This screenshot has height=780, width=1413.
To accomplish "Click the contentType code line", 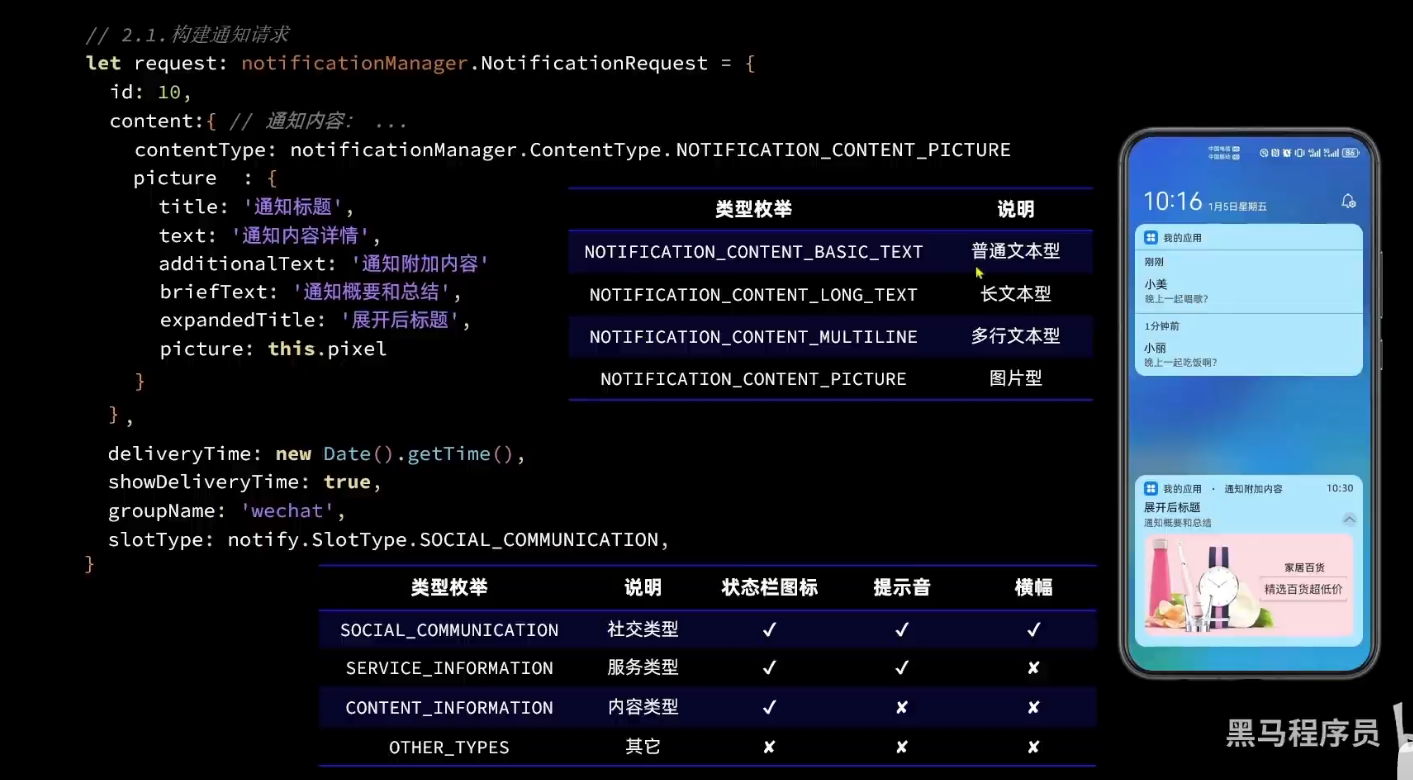I will click(x=572, y=150).
